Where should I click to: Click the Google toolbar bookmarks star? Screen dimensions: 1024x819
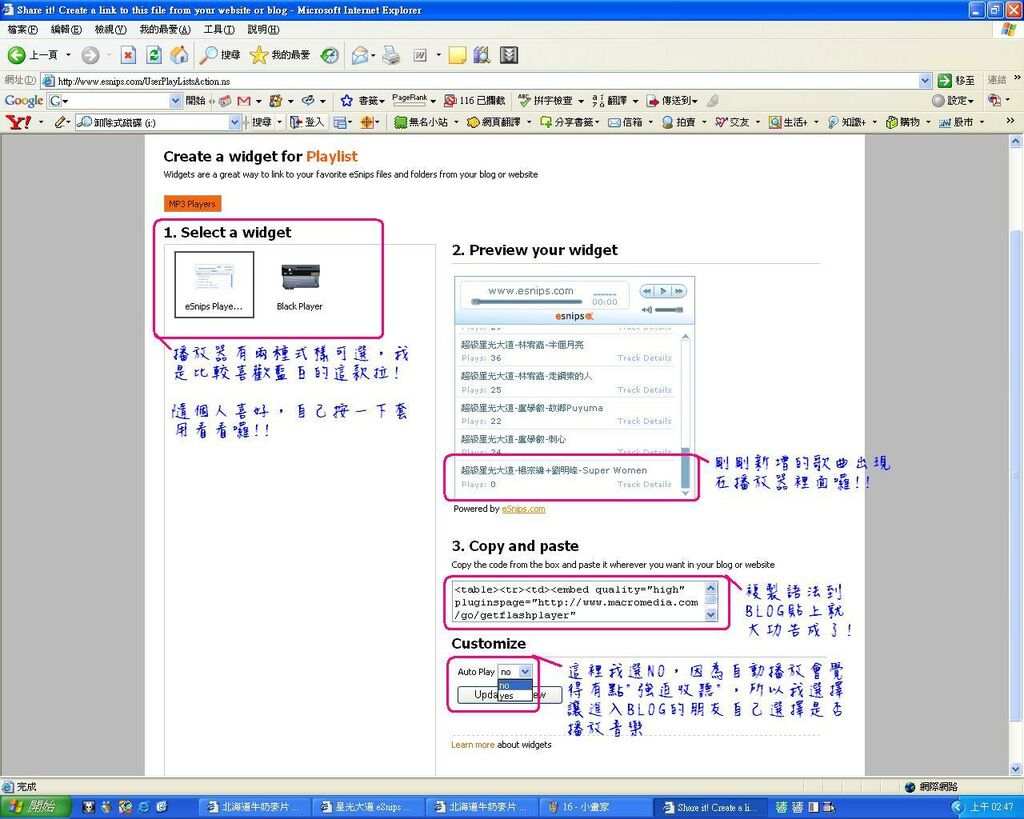pos(347,101)
